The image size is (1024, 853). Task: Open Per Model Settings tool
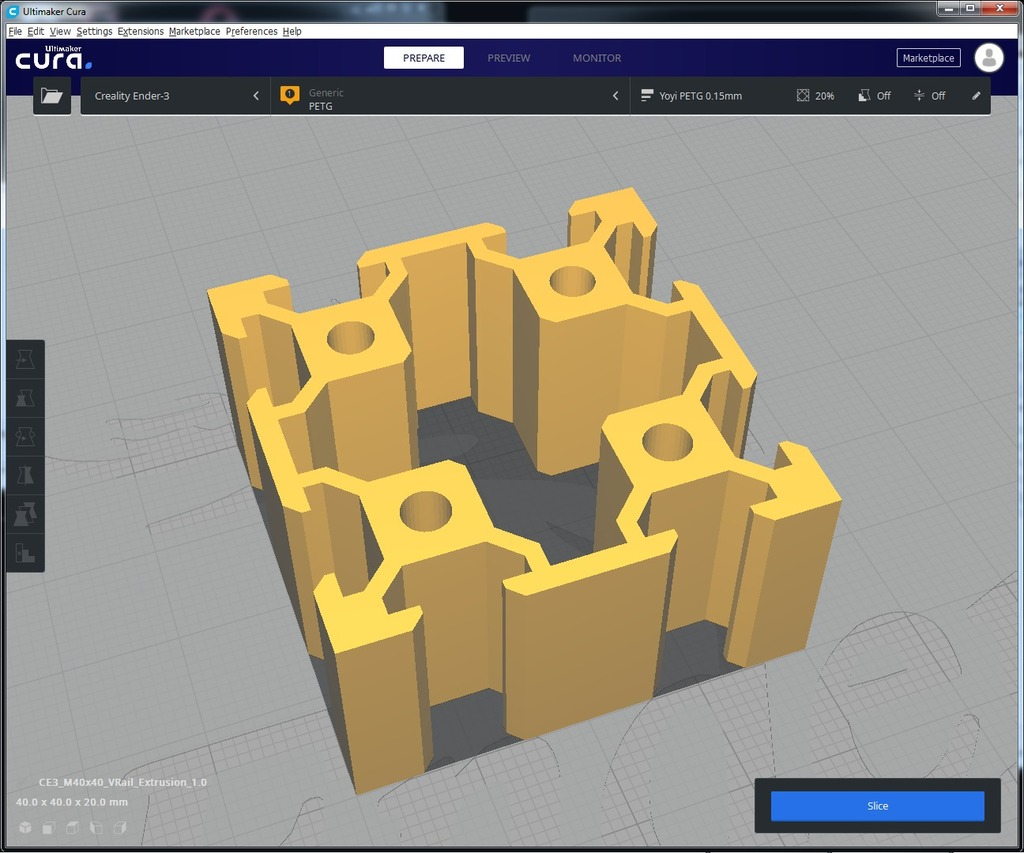pos(25,514)
